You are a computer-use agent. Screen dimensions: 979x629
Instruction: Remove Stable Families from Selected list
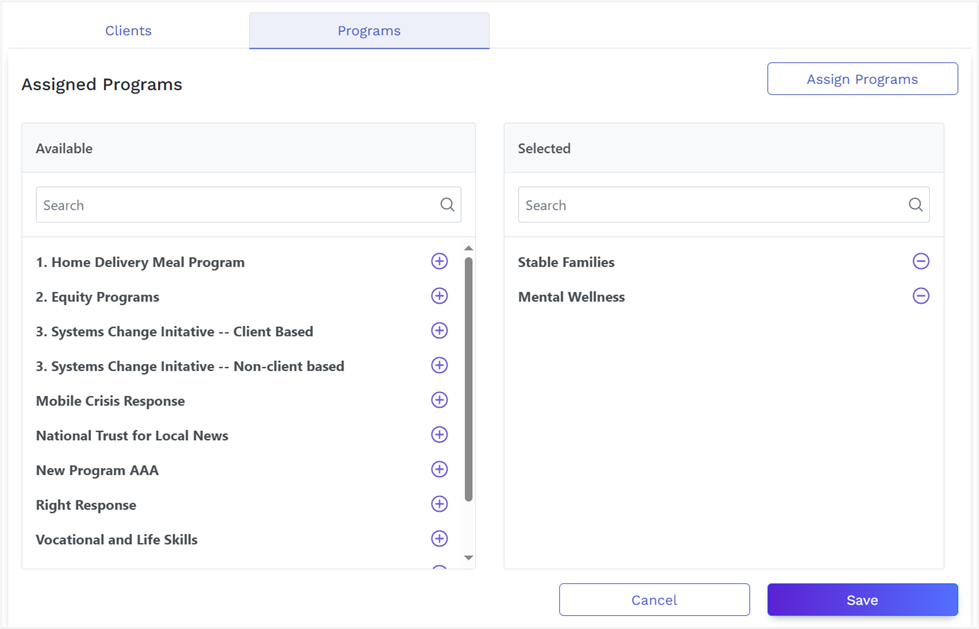[x=921, y=262]
